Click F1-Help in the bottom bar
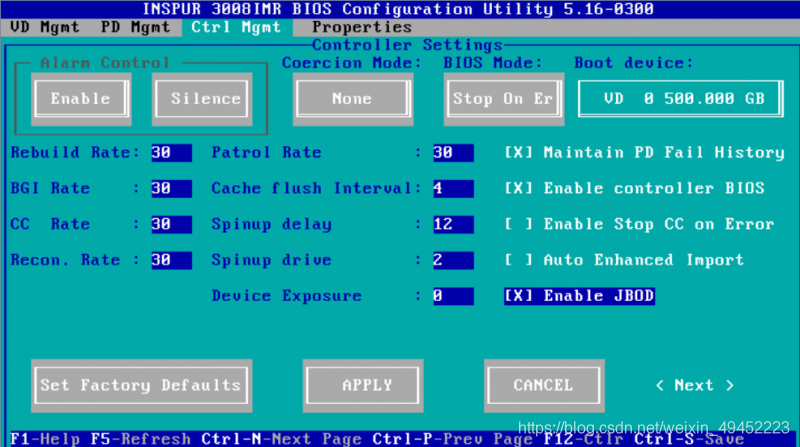Screen dimensions: 800x447 click(x=45, y=439)
